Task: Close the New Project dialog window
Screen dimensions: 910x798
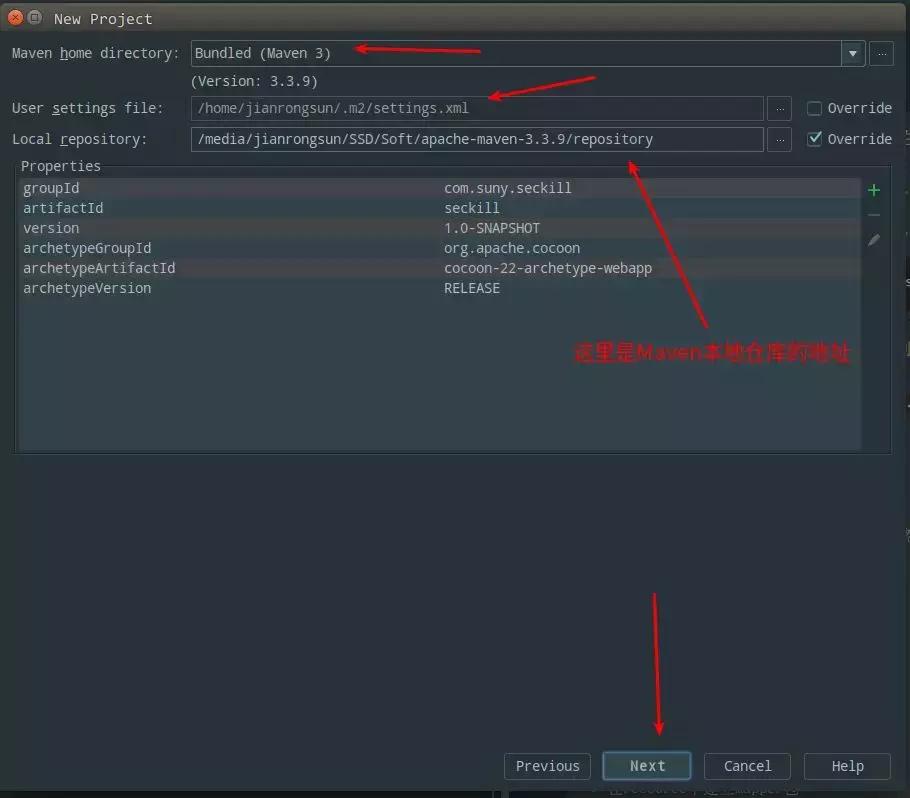Action: coord(15,18)
